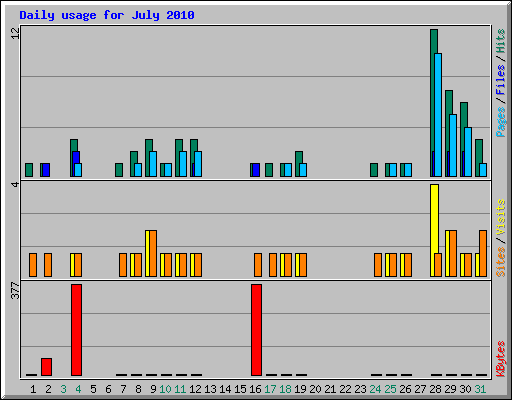This screenshot has width=512, height=400.
Task: Select the orange Sites bar for day 24
Action: (378, 265)
